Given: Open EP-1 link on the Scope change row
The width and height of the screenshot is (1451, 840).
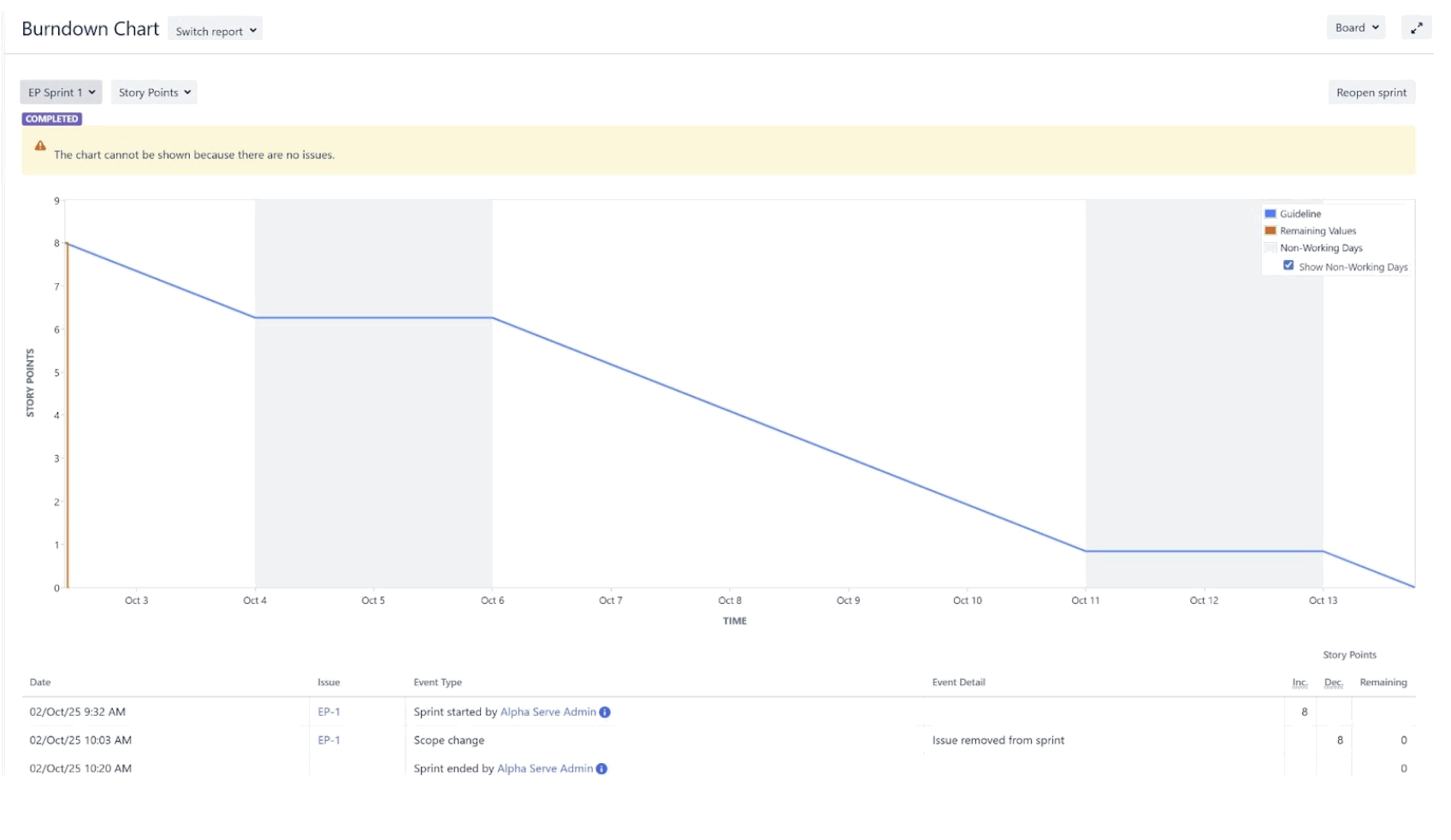Looking at the screenshot, I should (327, 741).
